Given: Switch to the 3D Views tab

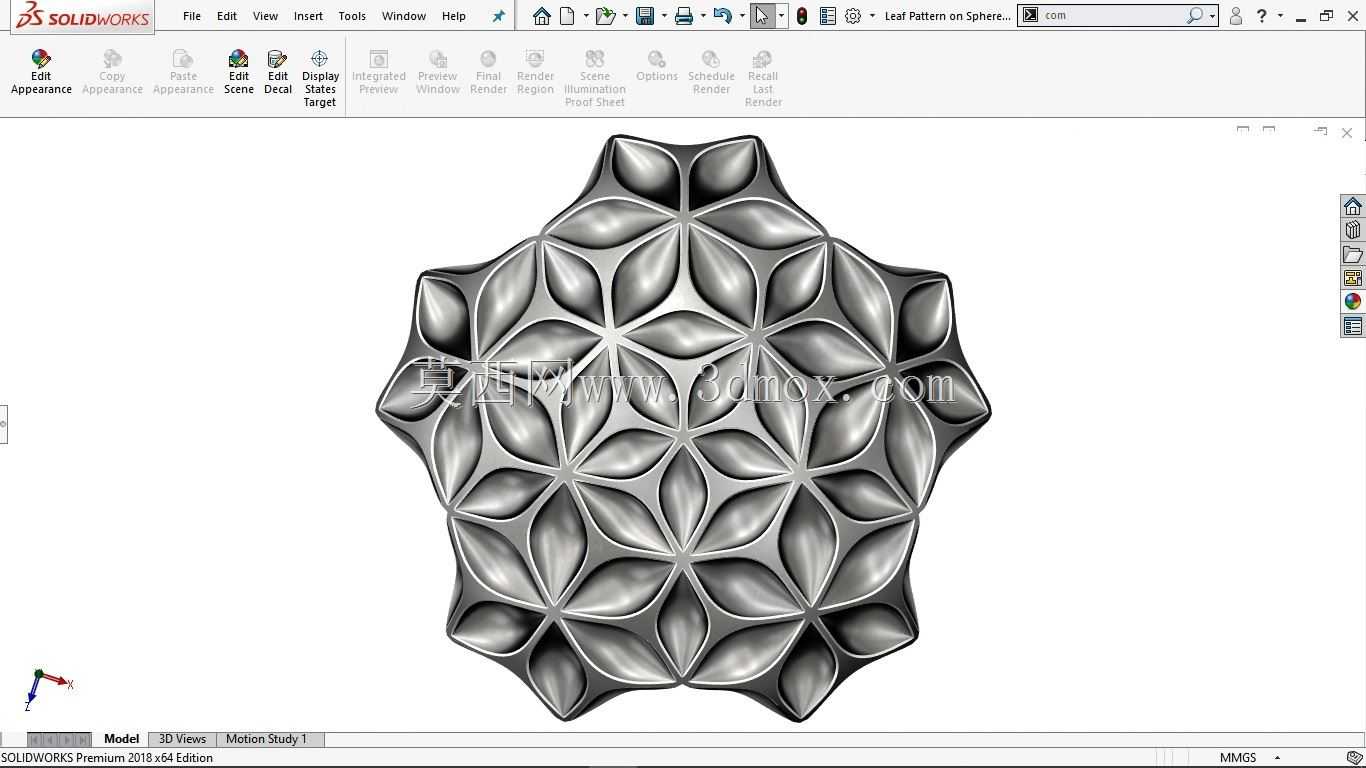Looking at the screenshot, I should pyautogui.click(x=182, y=739).
